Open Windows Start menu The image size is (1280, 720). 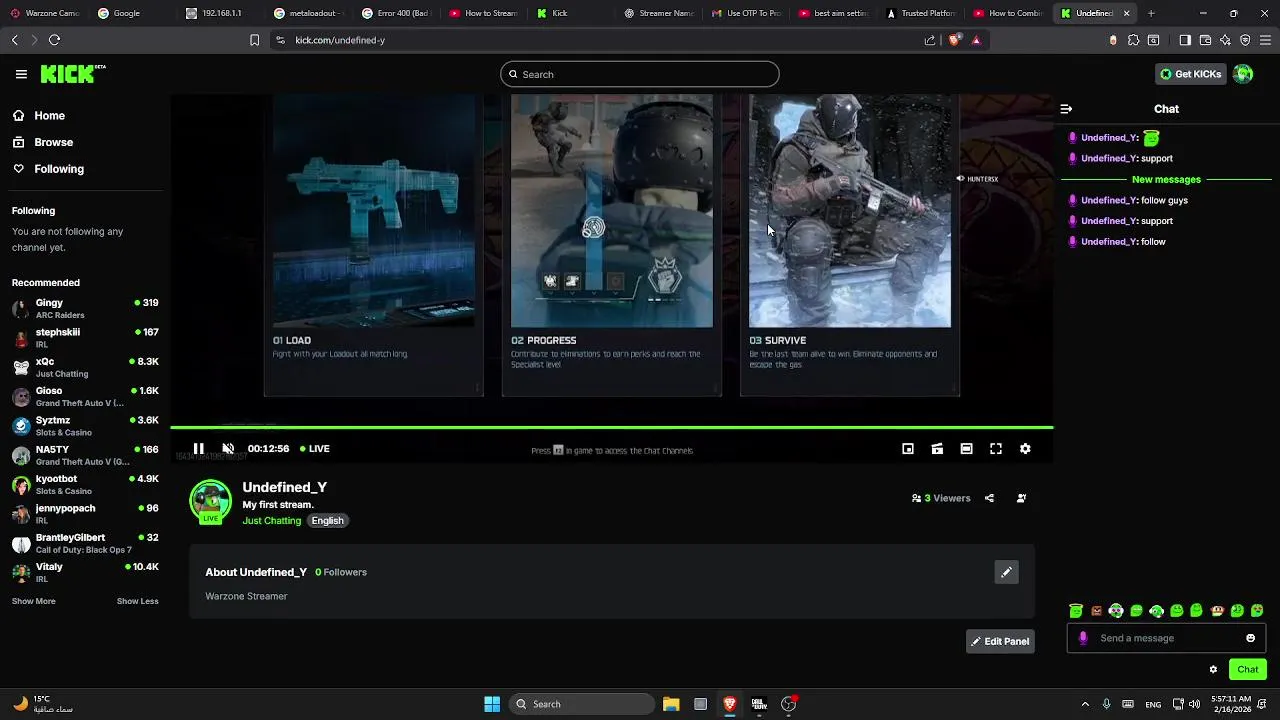point(492,704)
